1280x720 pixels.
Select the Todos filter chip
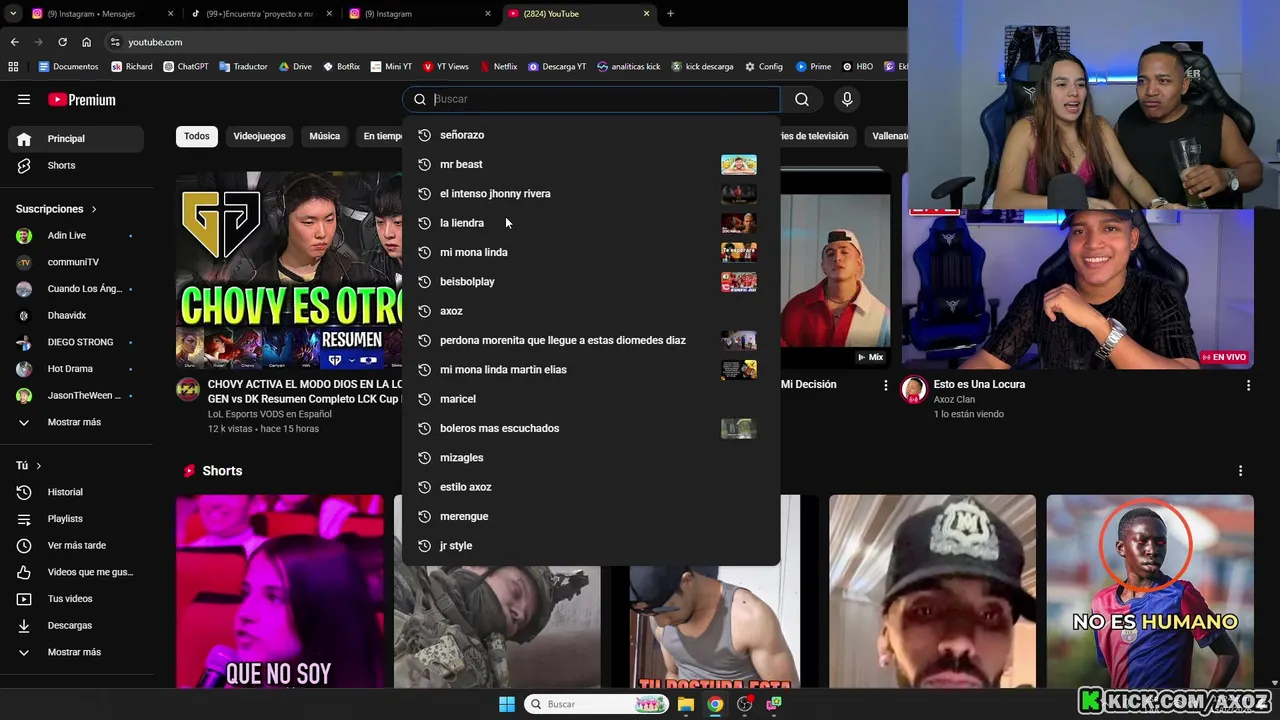click(x=197, y=136)
